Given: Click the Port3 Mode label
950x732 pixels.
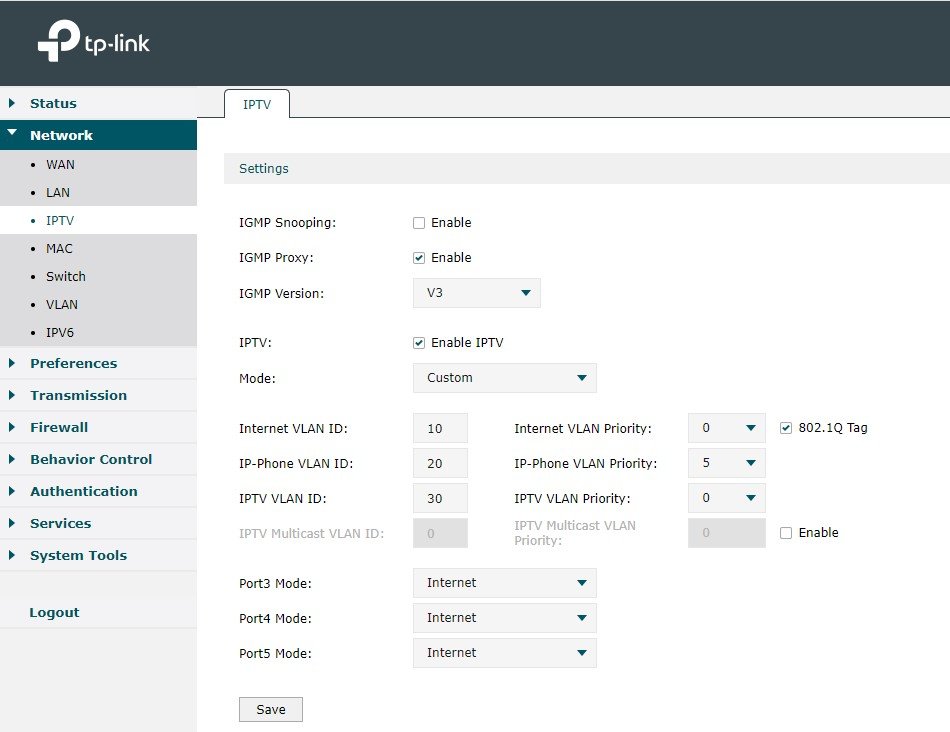Looking at the screenshot, I should click(x=275, y=584).
